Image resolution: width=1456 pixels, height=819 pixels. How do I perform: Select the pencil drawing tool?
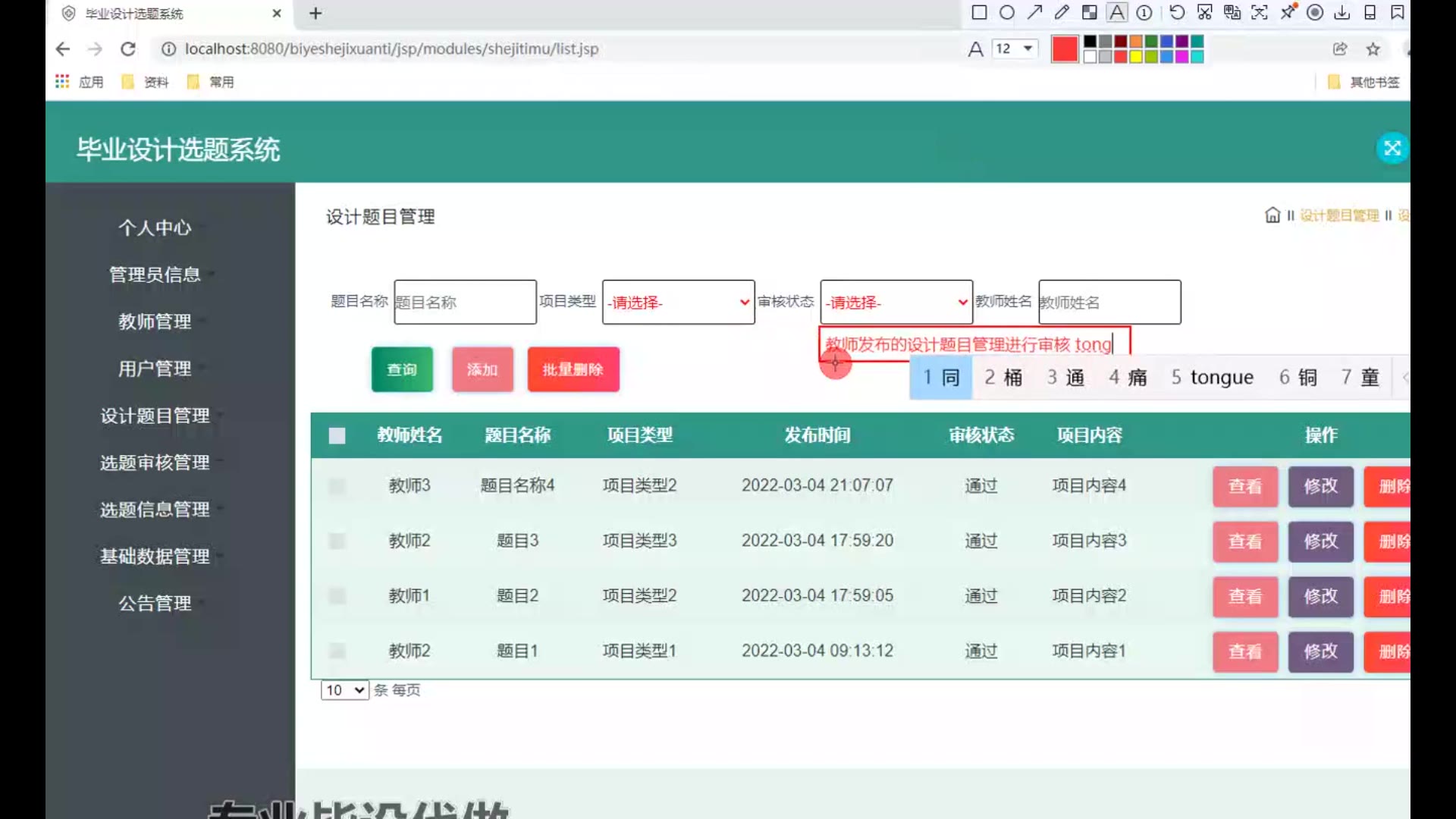pyautogui.click(x=1062, y=12)
